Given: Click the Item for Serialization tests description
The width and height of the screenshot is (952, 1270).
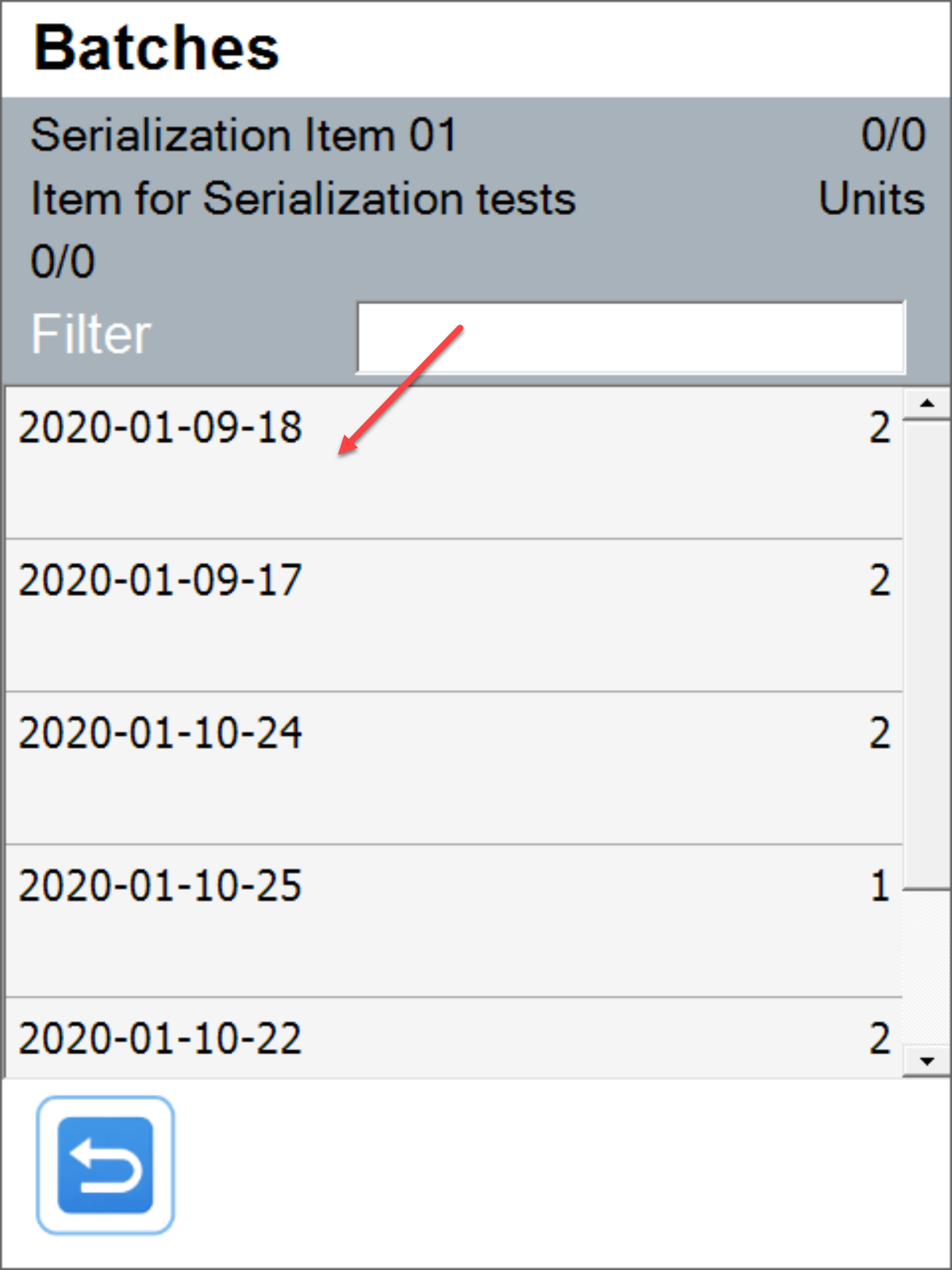Looking at the screenshot, I should coord(301,198).
